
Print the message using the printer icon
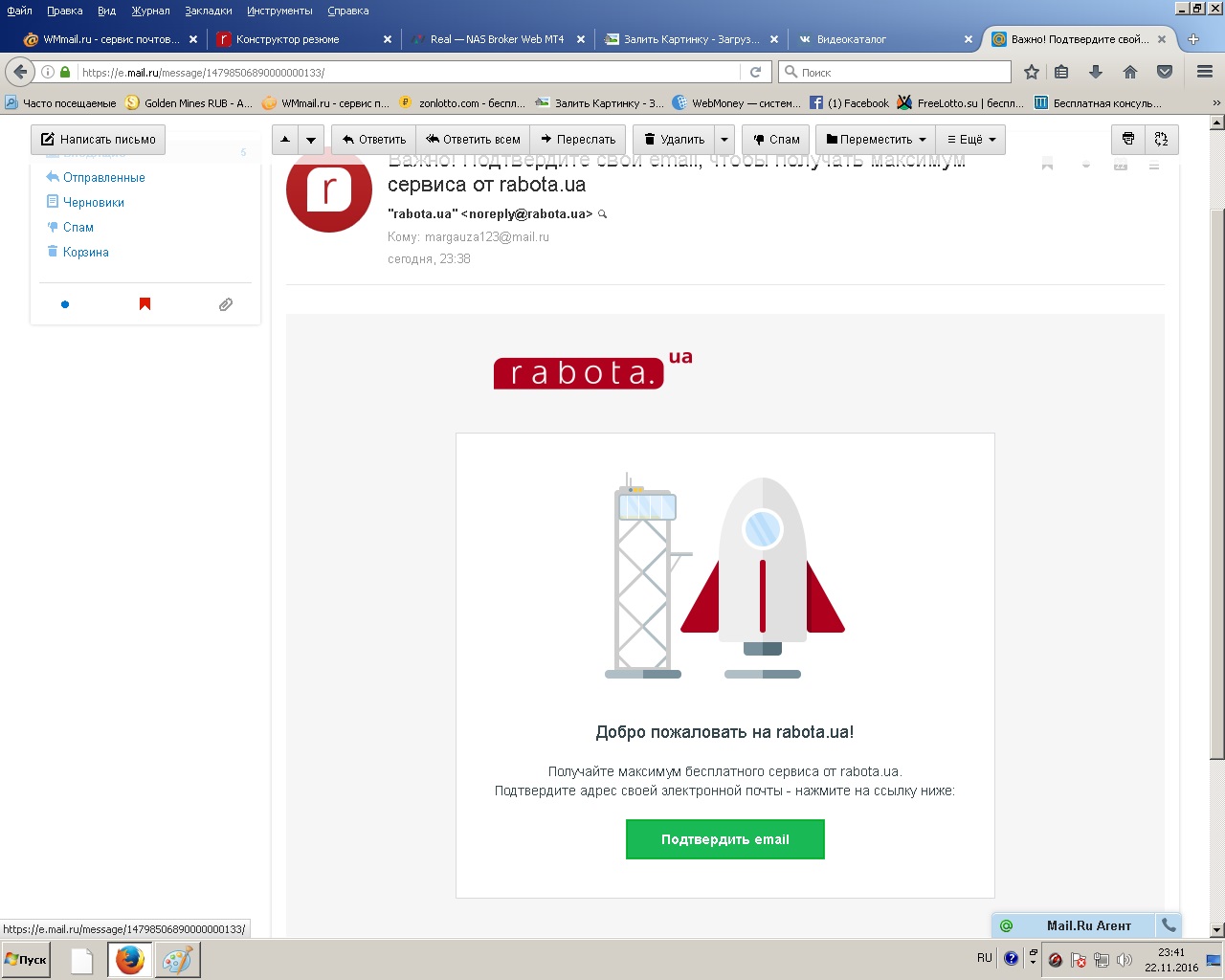tap(1128, 139)
